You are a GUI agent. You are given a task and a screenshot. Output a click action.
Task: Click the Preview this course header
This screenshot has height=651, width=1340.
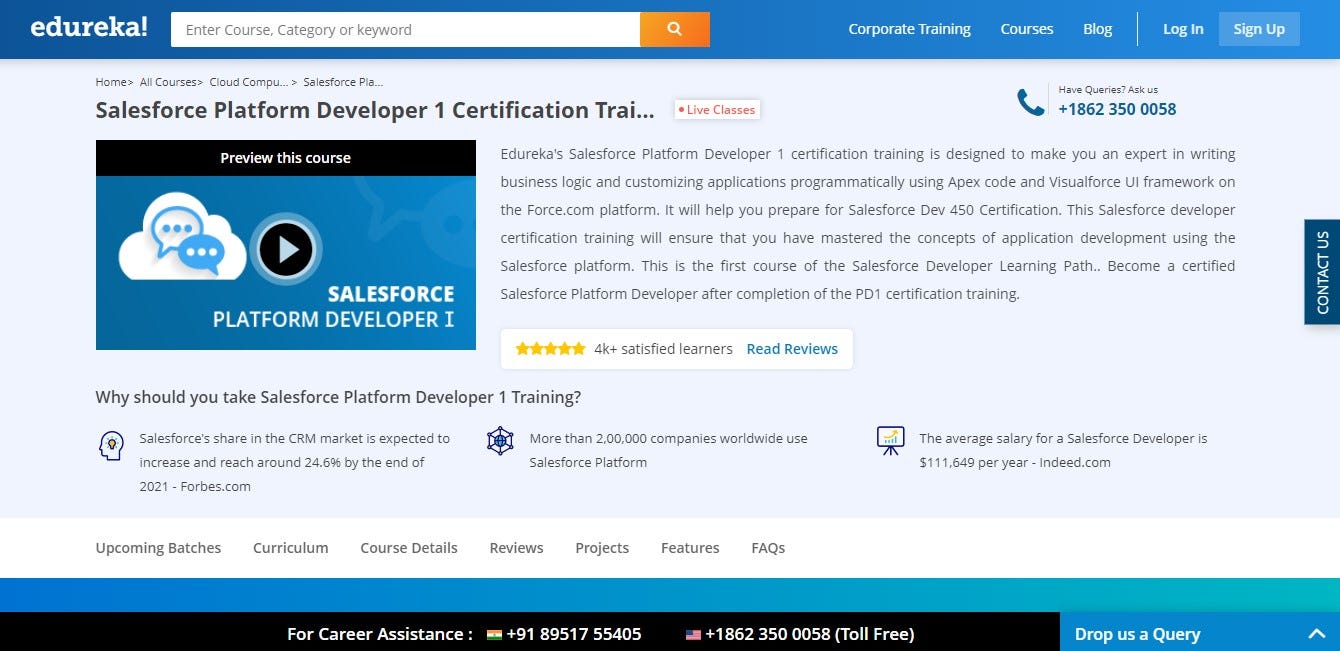286,158
